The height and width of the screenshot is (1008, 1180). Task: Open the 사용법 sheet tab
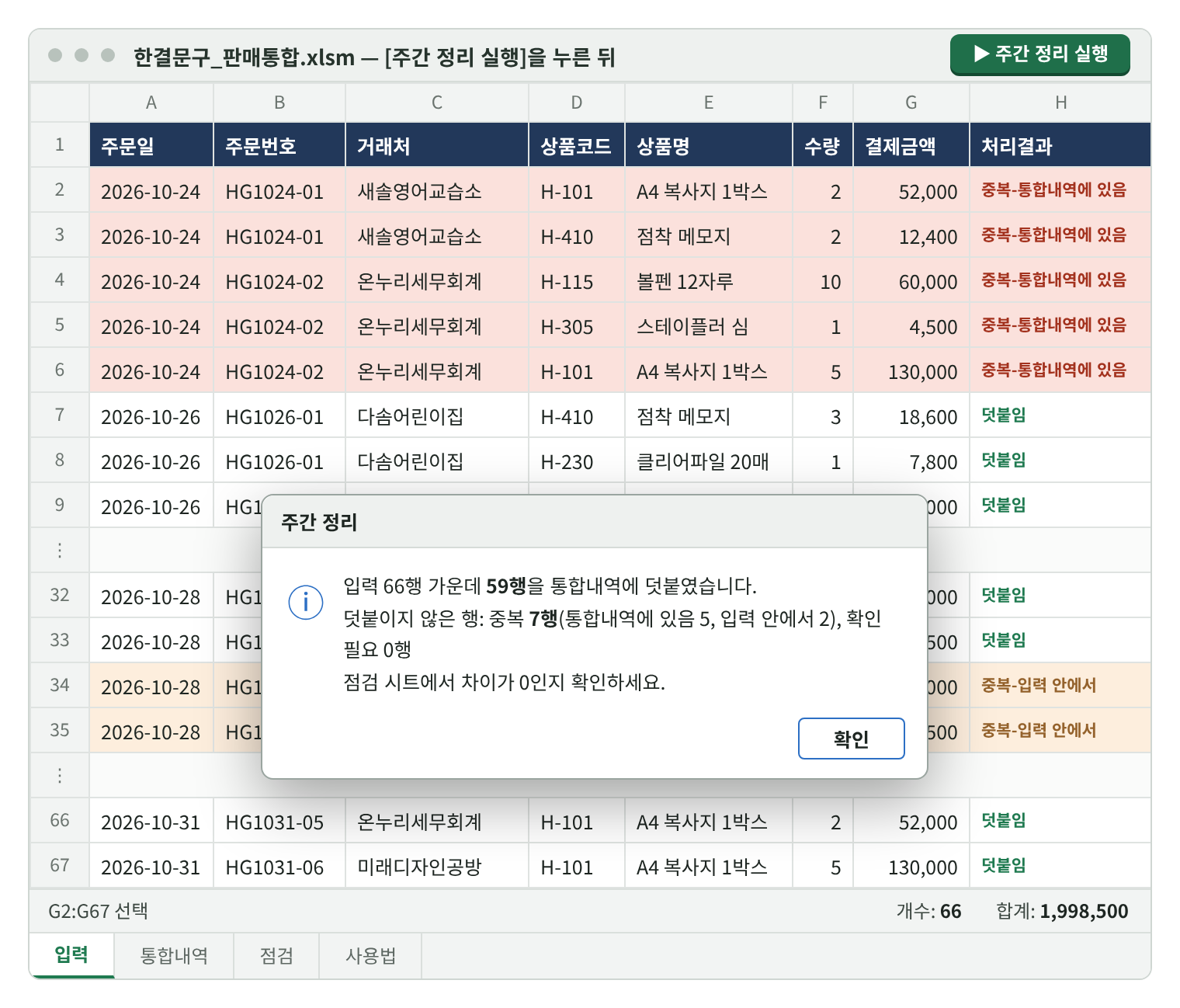[370, 955]
